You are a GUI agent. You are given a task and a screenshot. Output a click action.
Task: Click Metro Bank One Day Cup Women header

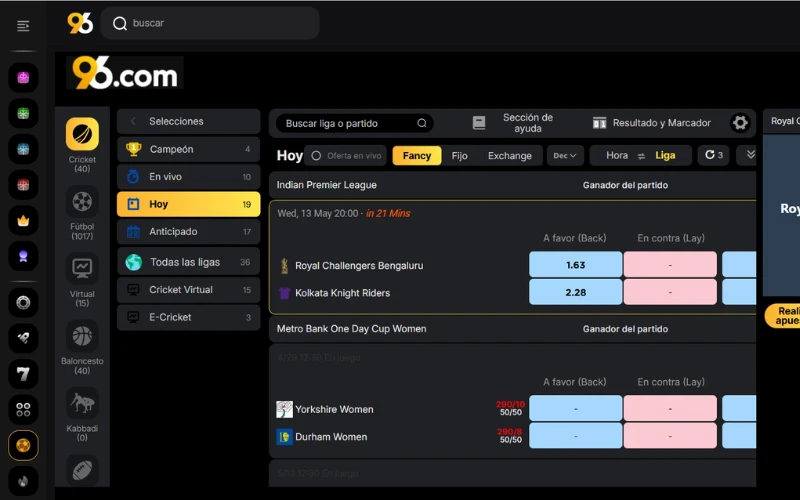pos(351,329)
